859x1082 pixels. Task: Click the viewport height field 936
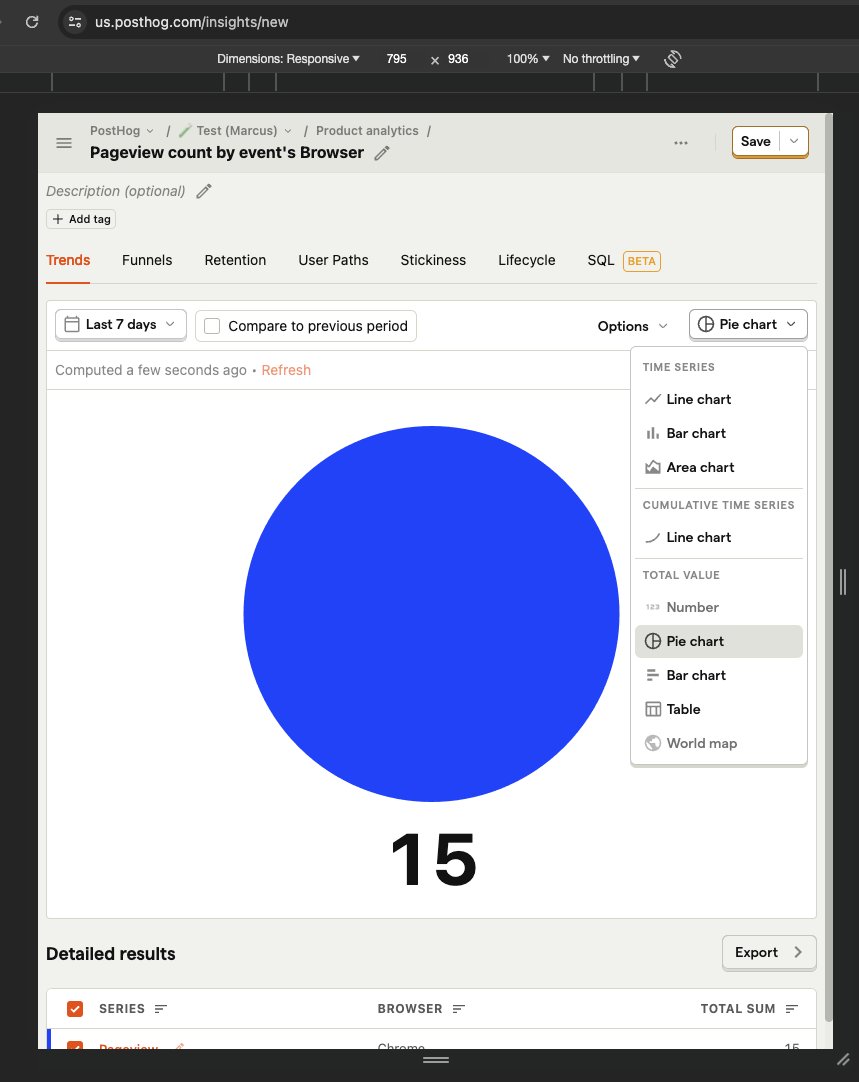458,59
